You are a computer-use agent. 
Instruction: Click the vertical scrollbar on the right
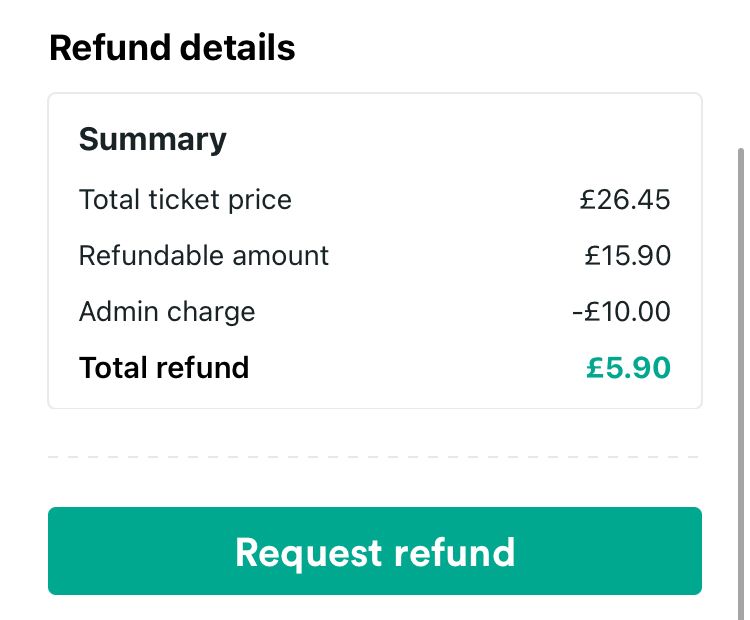pos(740,380)
